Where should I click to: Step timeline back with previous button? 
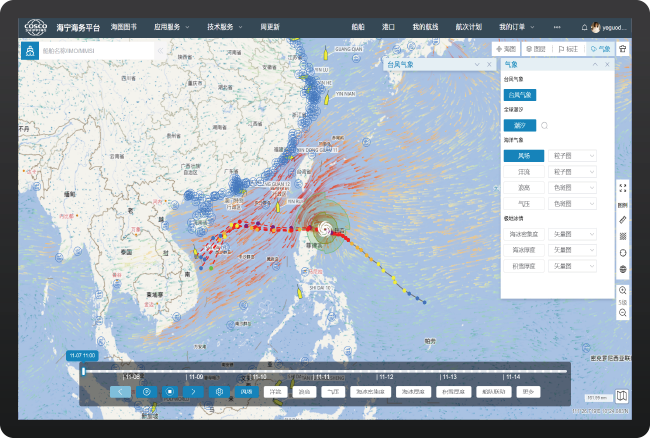click(120, 392)
